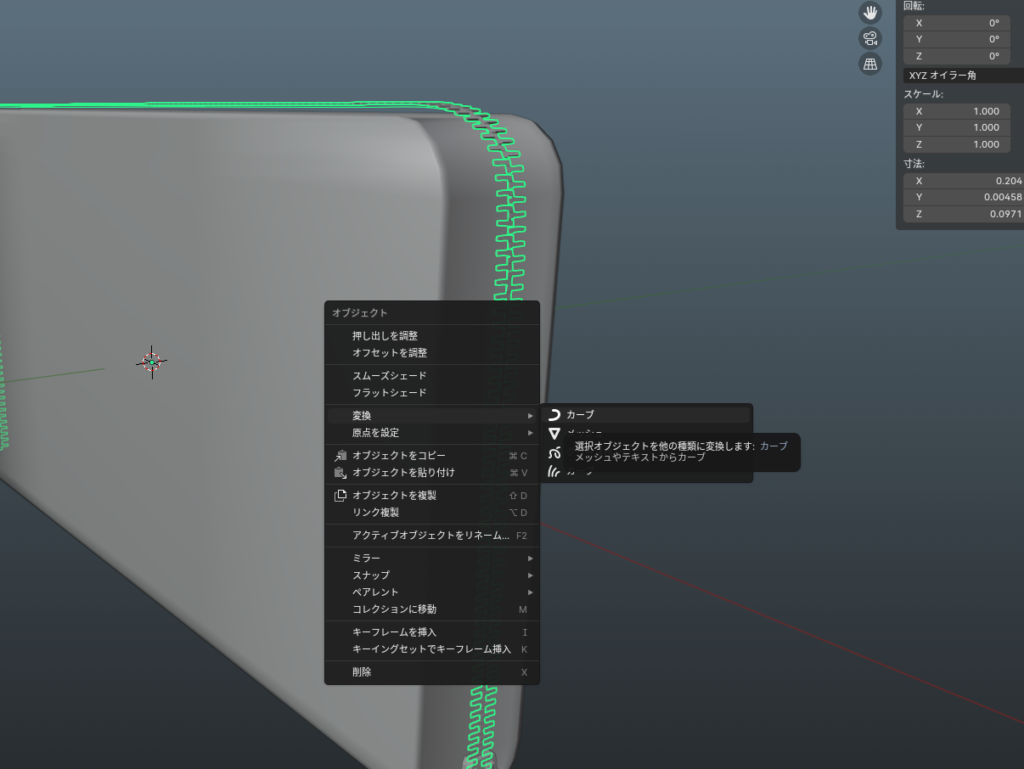Screen dimensions: 1024x769
Task: Choose カーブ in the convert submenu
Action: point(646,415)
